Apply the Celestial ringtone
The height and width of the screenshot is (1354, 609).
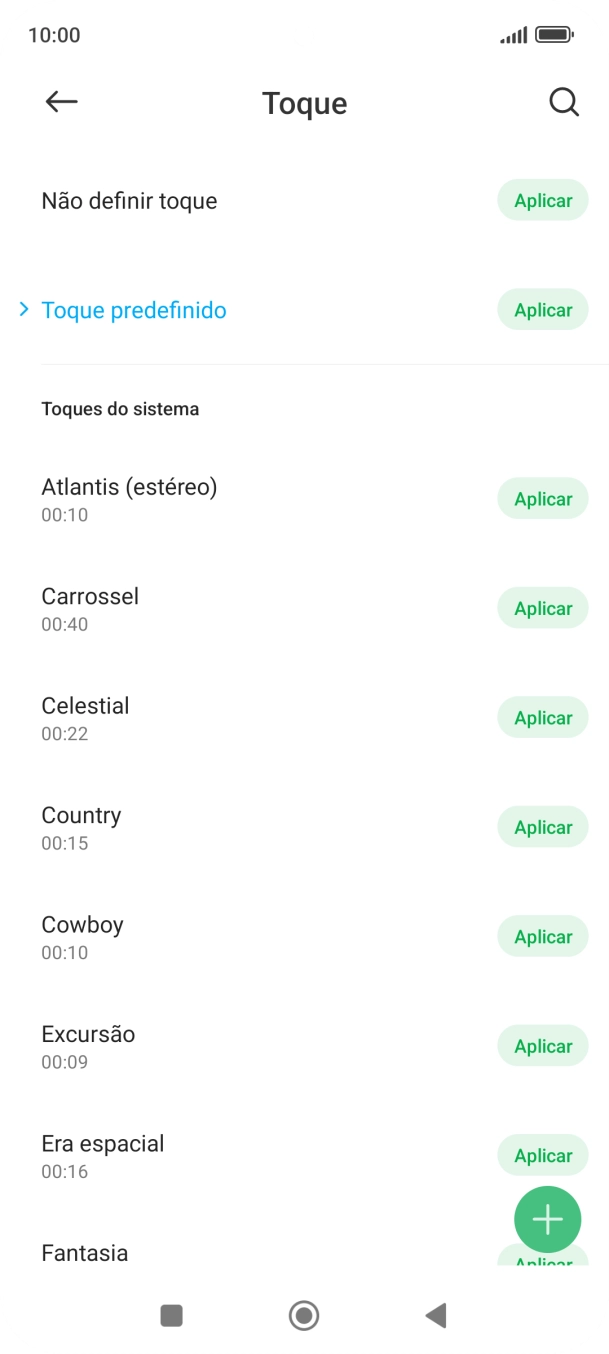click(x=542, y=717)
